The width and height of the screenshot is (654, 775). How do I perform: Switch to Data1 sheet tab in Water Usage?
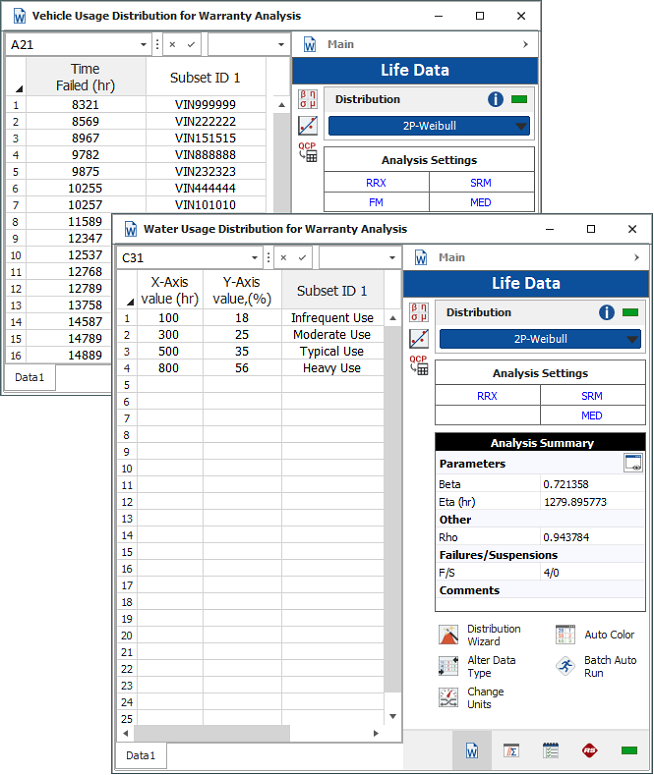(x=140, y=755)
